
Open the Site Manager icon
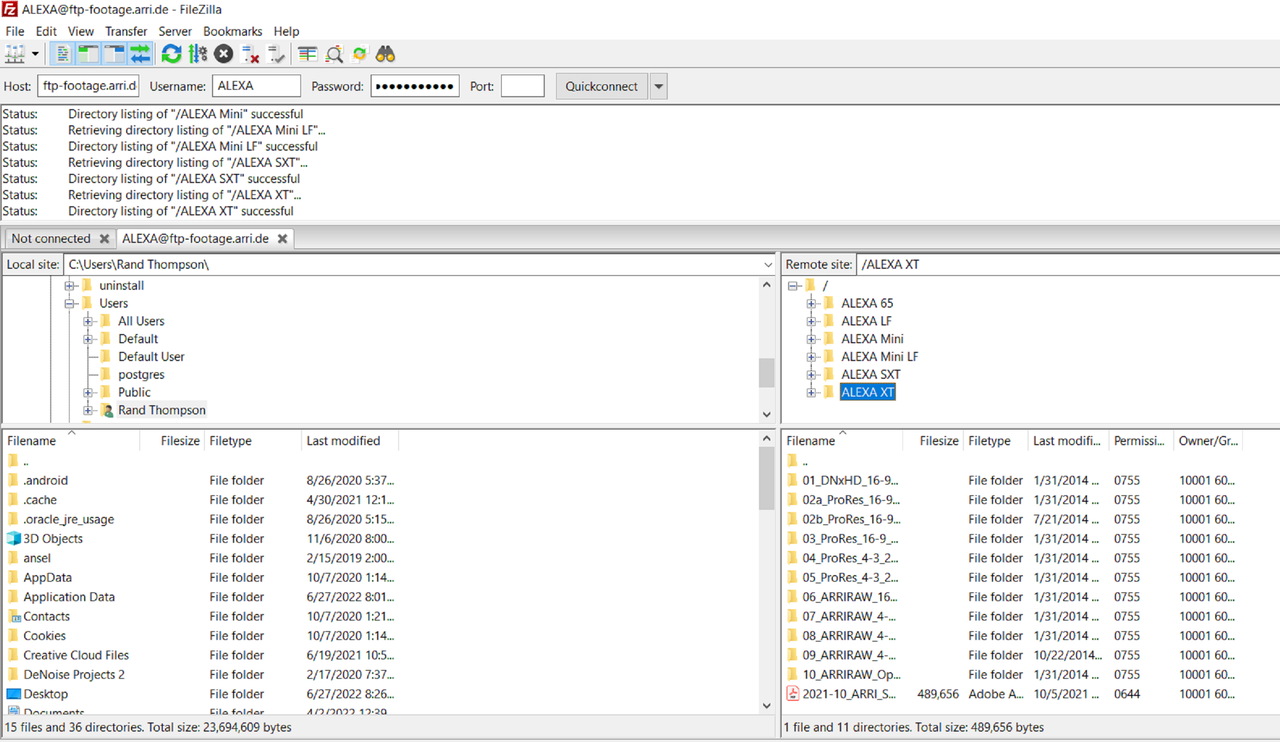click(x=14, y=54)
